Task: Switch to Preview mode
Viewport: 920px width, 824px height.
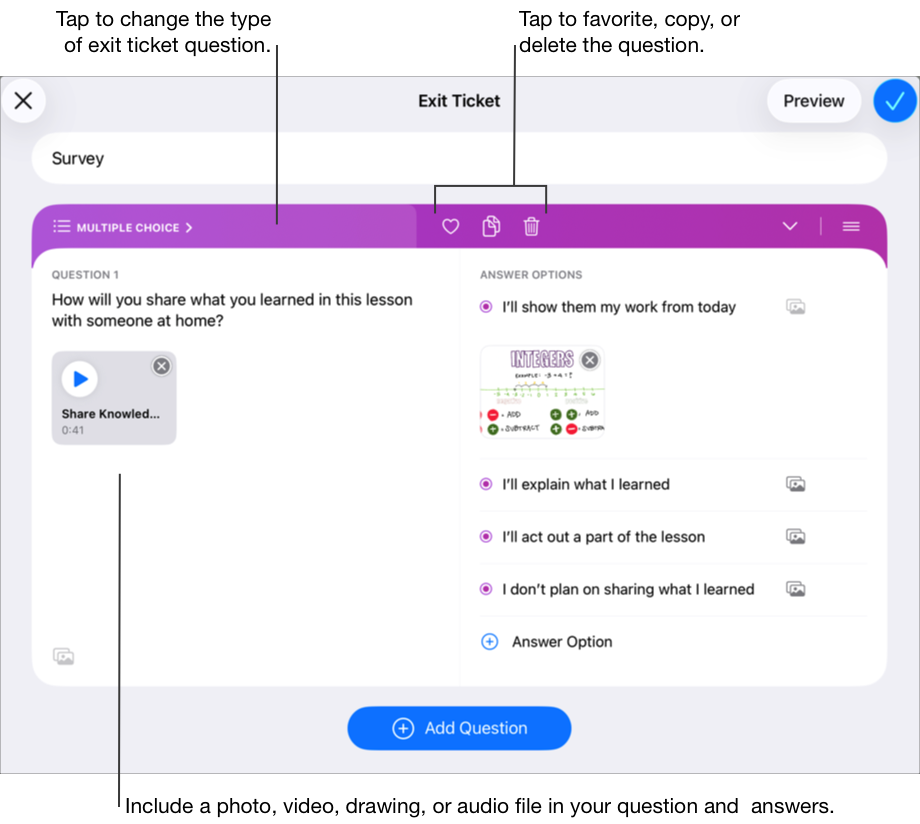Action: pyautogui.click(x=813, y=100)
